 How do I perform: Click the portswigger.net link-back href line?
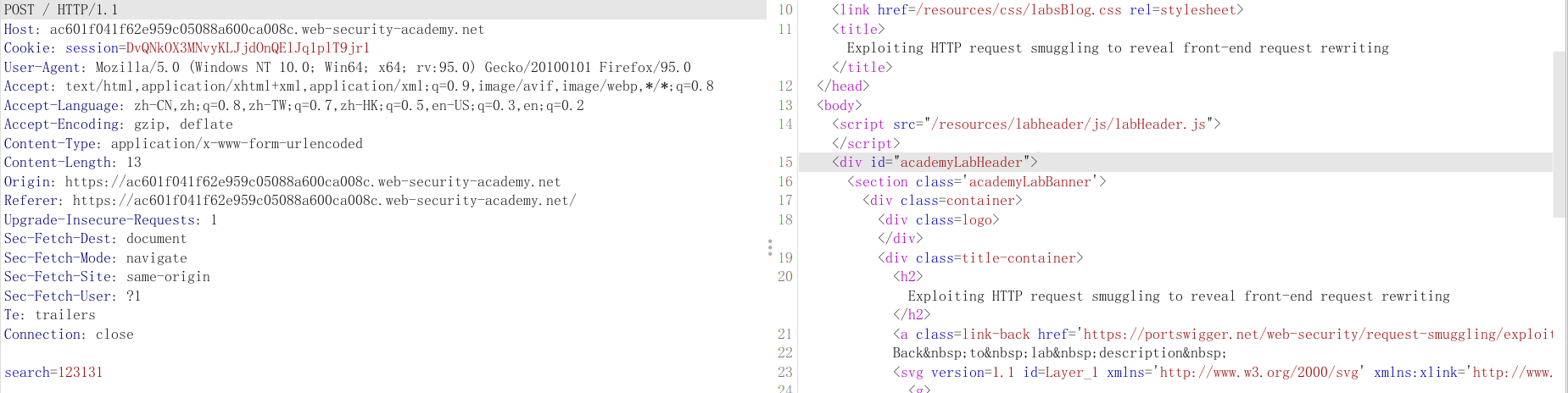pos(1222,334)
